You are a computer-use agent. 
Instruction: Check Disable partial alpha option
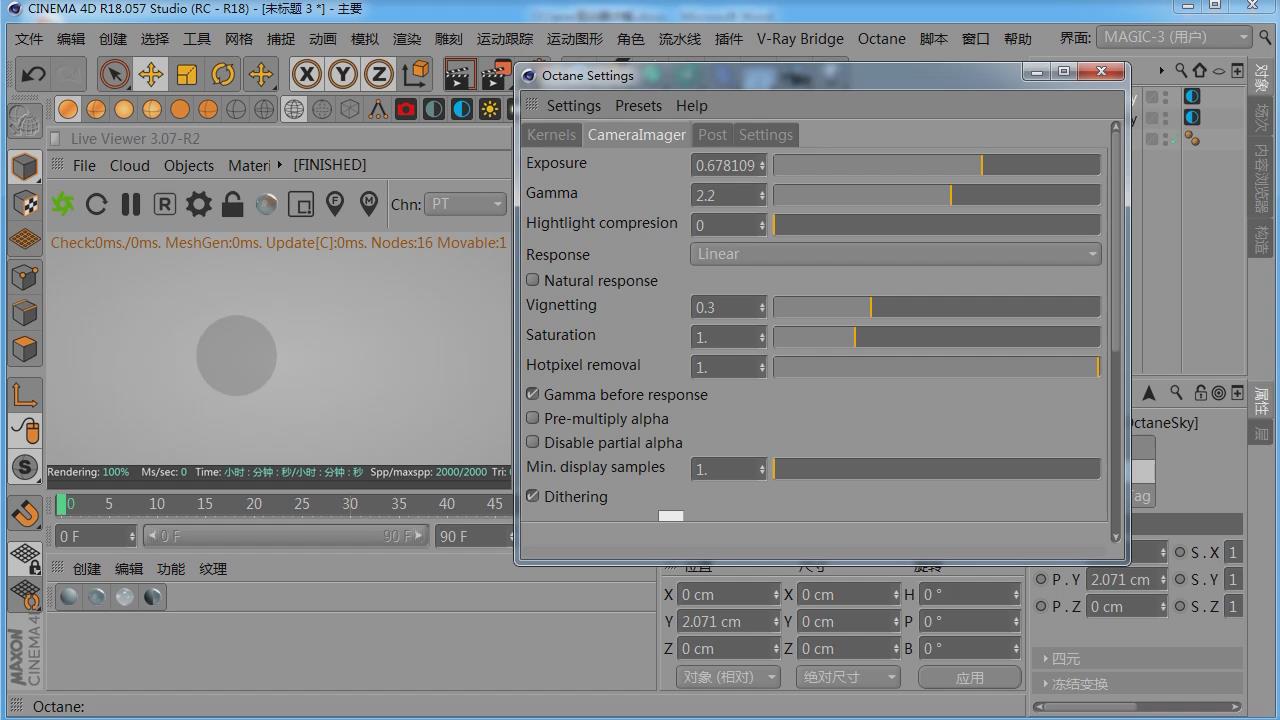[533, 442]
